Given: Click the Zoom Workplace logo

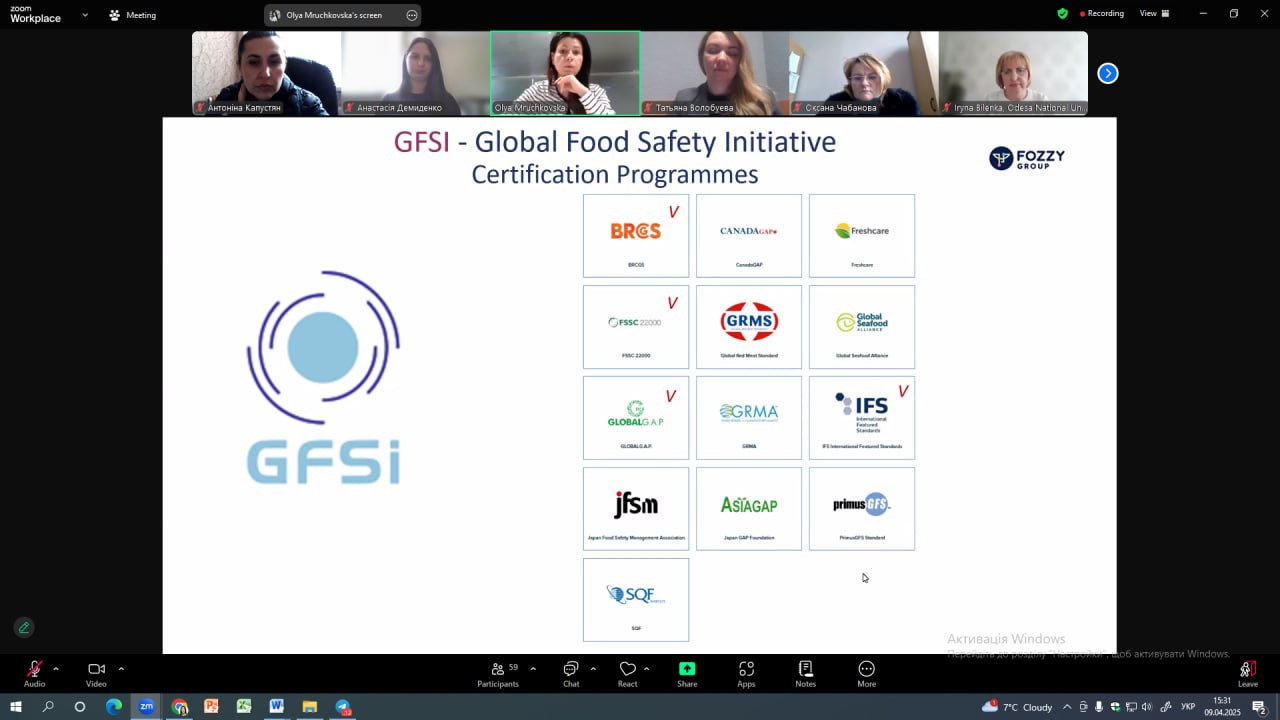Looking at the screenshot, I should click(36, 15).
